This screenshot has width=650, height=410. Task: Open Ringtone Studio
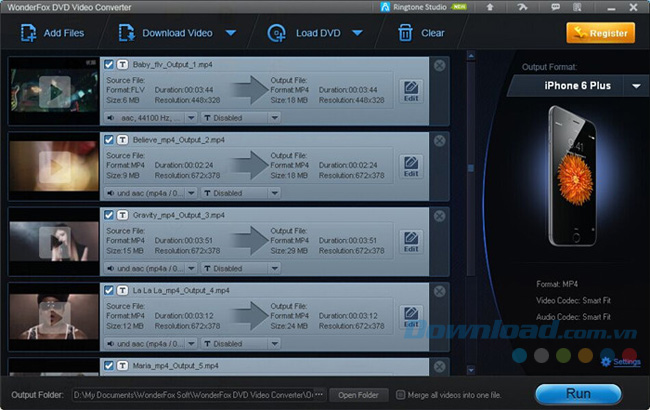coord(424,7)
